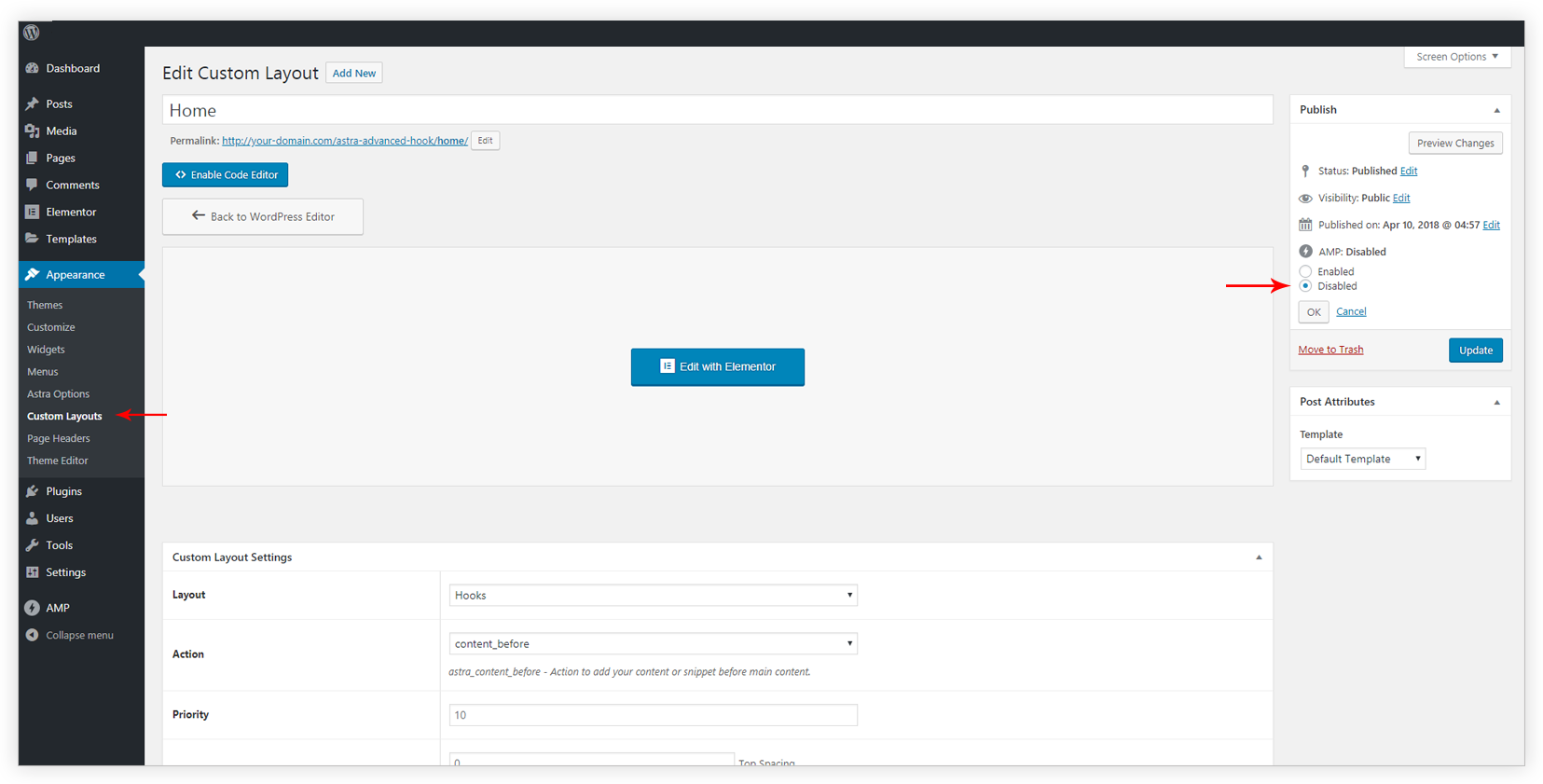Image resolution: width=1543 pixels, height=784 pixels.
Task: Open the Themes submenu item
Action: [45, 305]
